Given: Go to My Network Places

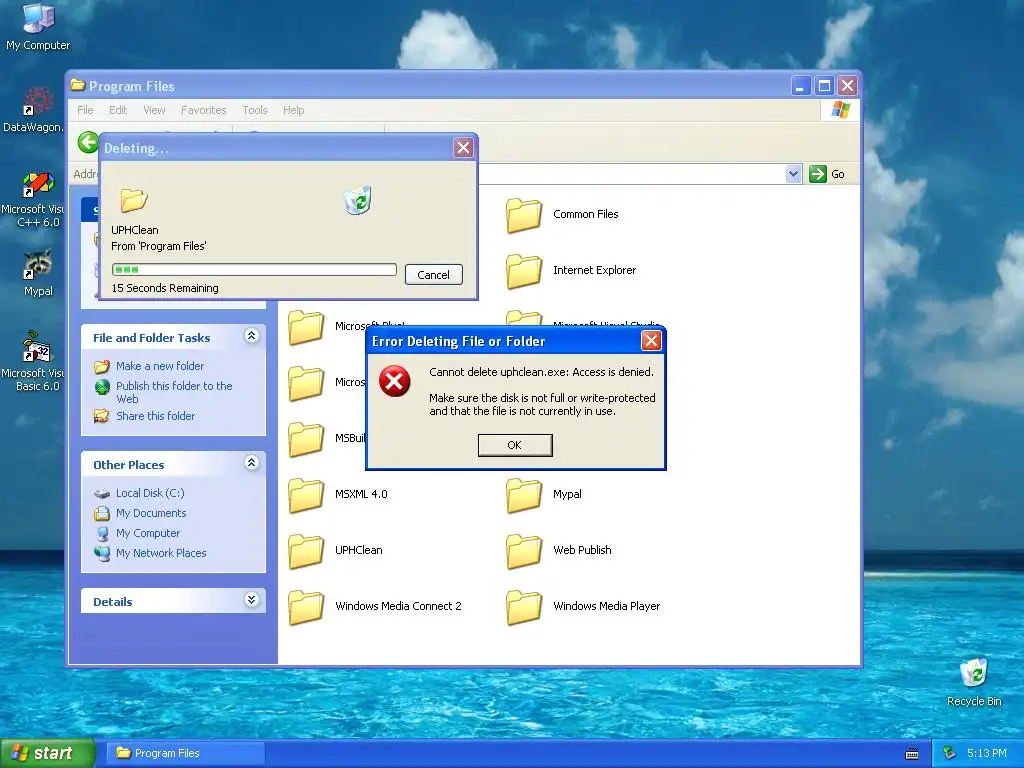Looking at the screenshot, I should coord(161,553).
